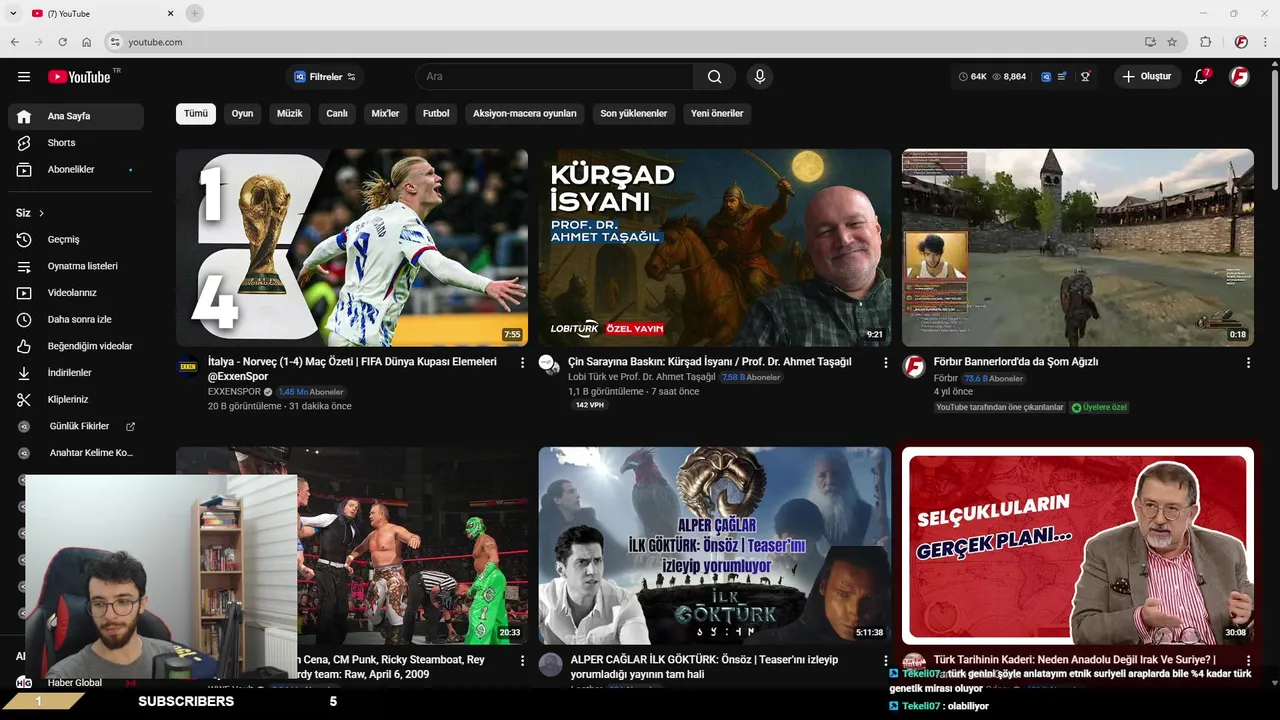The width and height of the screenshot is (1280, 720).
Task: Open Lobi Türk ve Prof. Dr. Ahmet Taşağıl channel
Action: click(642, 377)
